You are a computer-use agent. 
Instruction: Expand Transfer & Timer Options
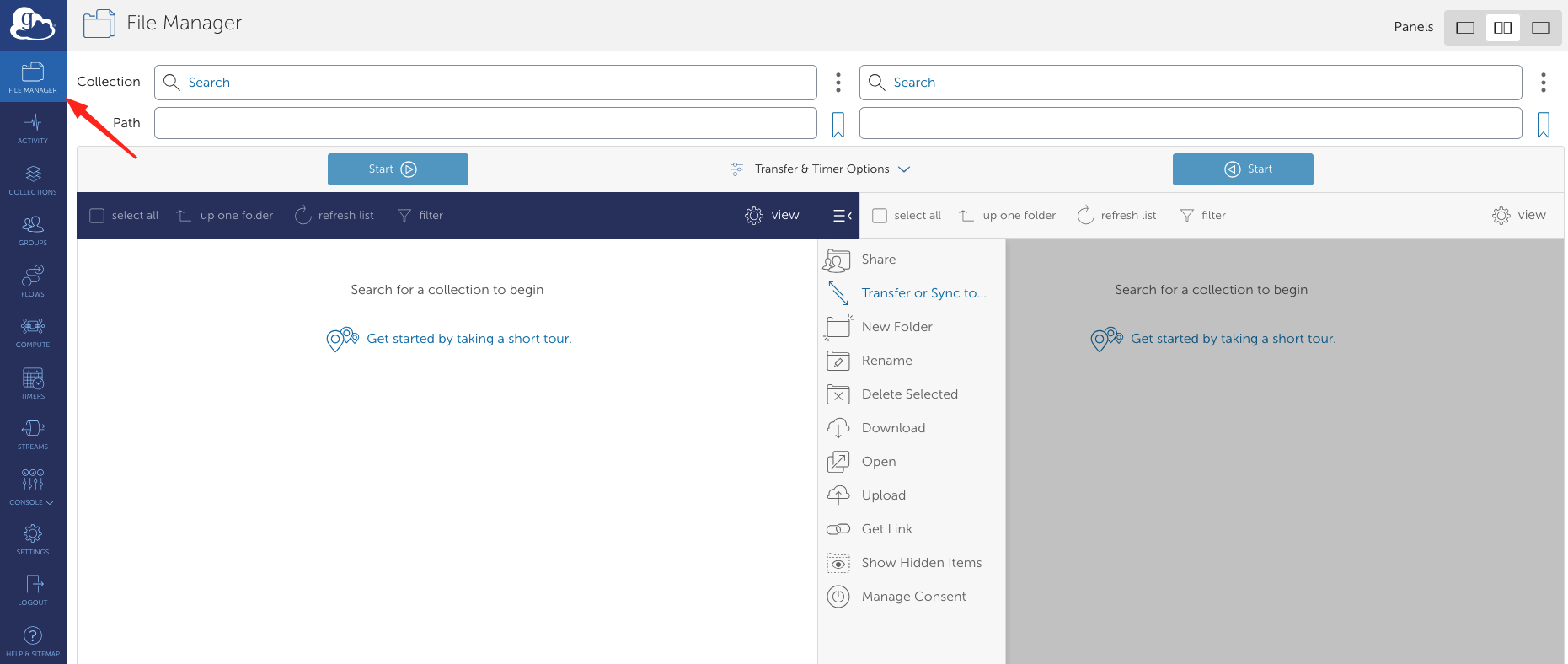pyautogui.click(x=821, y=169)
